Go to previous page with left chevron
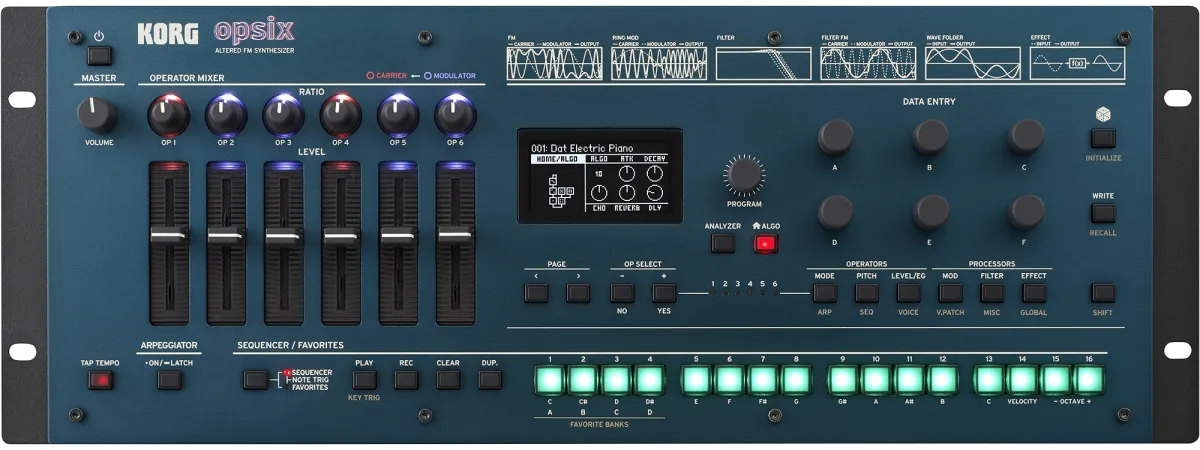Image resolution: width=1200 pixels, height=450 pixels. 537,293
